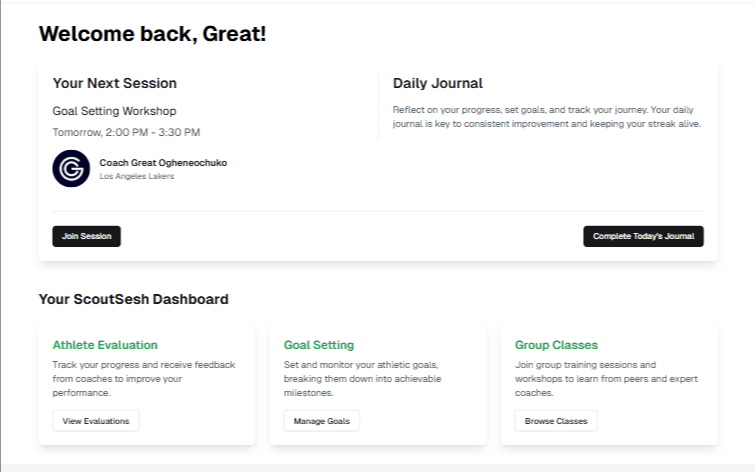Click Coach Great's circular avatar logo

(71, 168)
